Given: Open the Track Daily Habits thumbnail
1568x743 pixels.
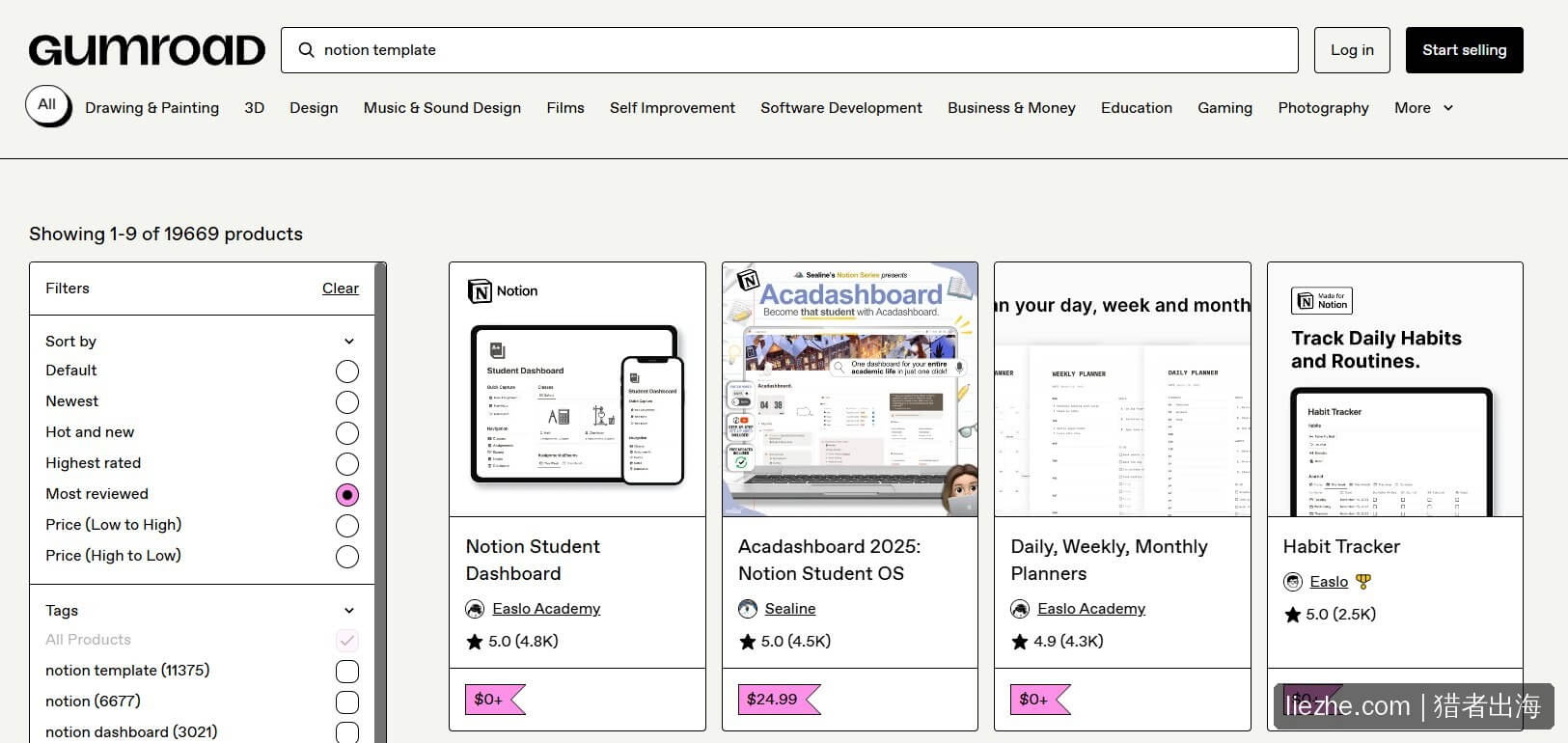Looking at the screenshot, I should click(x=1395, y=389).
